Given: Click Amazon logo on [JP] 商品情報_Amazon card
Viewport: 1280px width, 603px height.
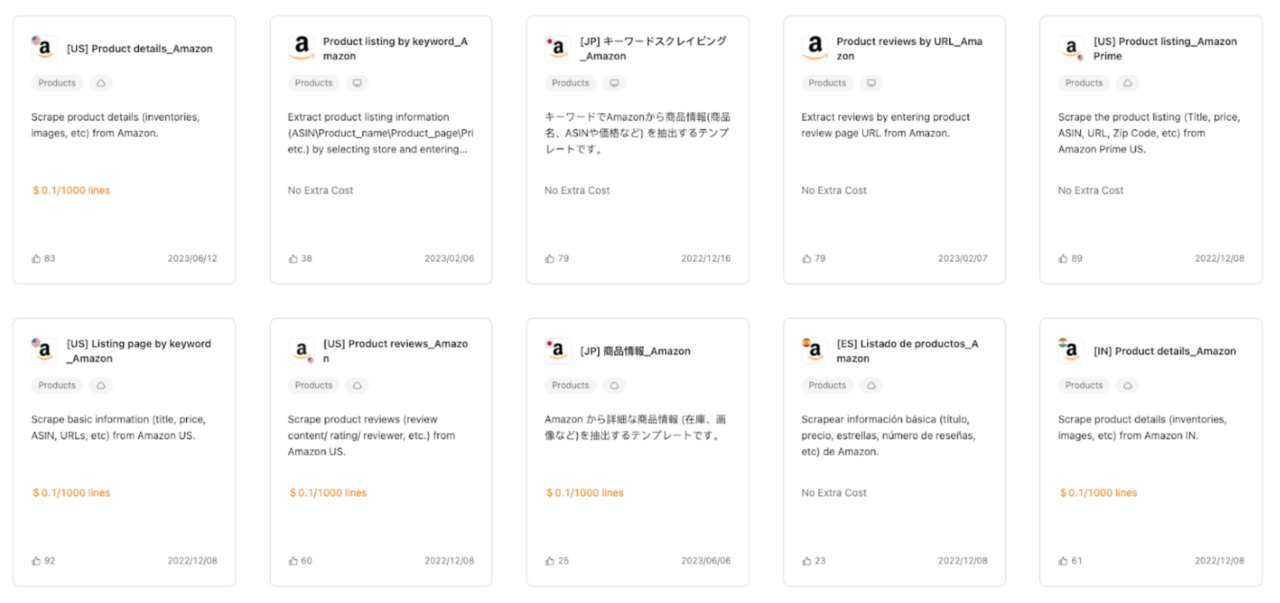Looking at the screenshot, I should [558, 350].
